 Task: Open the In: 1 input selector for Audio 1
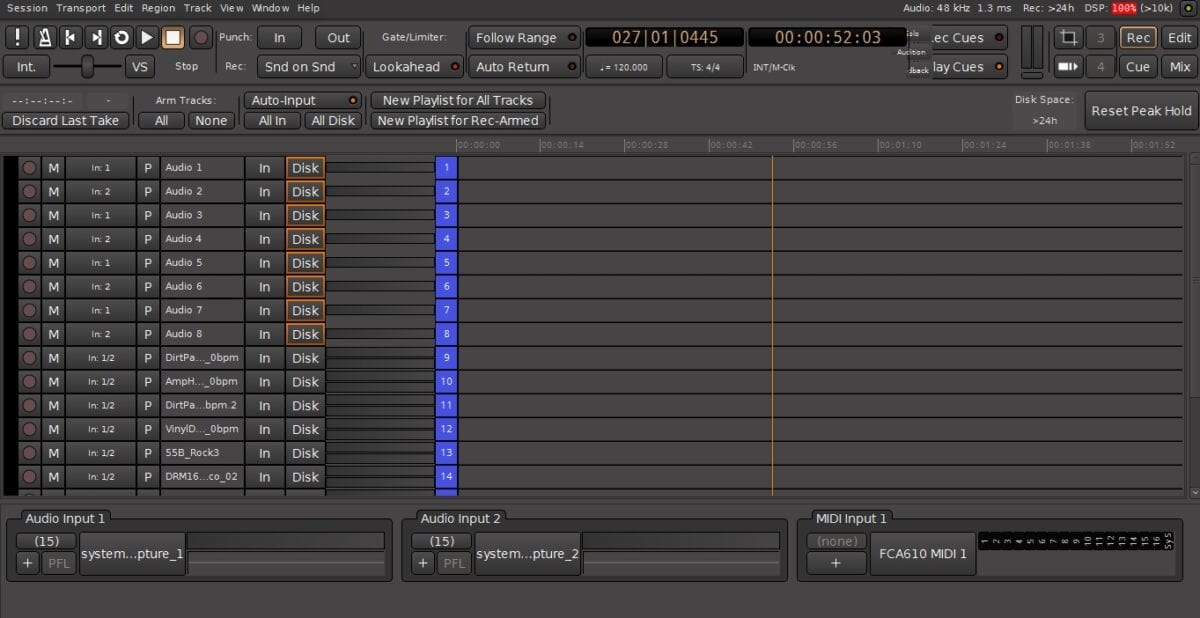pyautogui.click(x=100, y=168)
